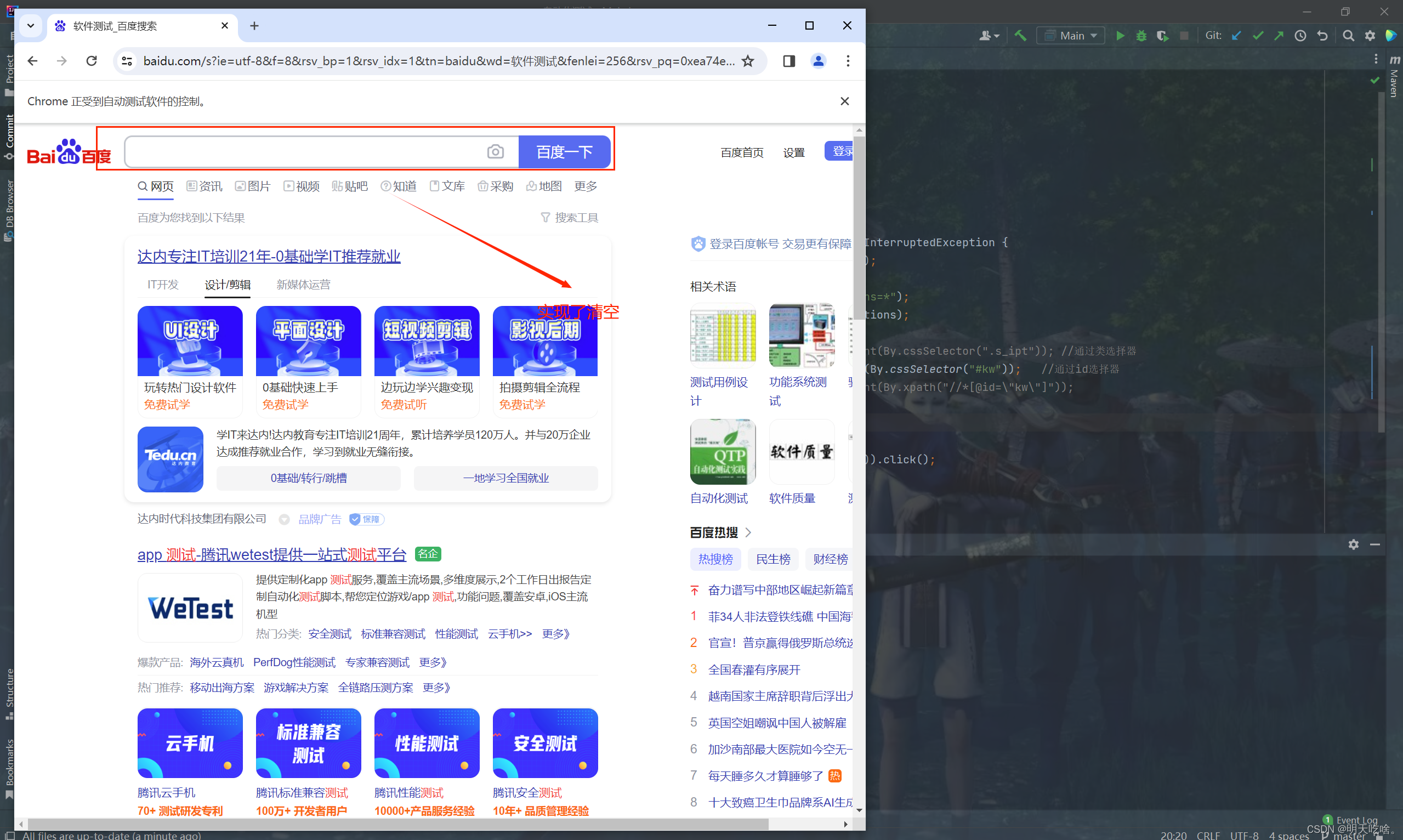
Task: Open the Chrome profile avatar
Action: pyautogui.click(x=819, y=60)
